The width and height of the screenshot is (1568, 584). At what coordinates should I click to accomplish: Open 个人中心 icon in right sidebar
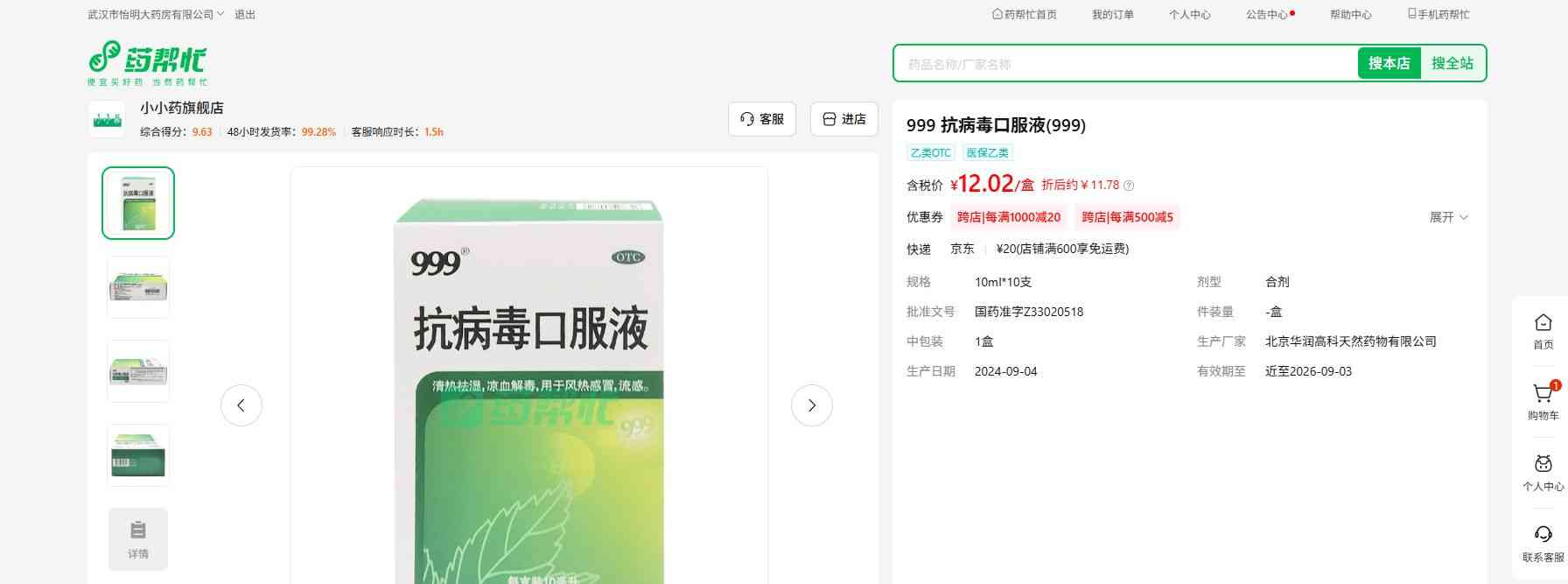[1543, 464]
